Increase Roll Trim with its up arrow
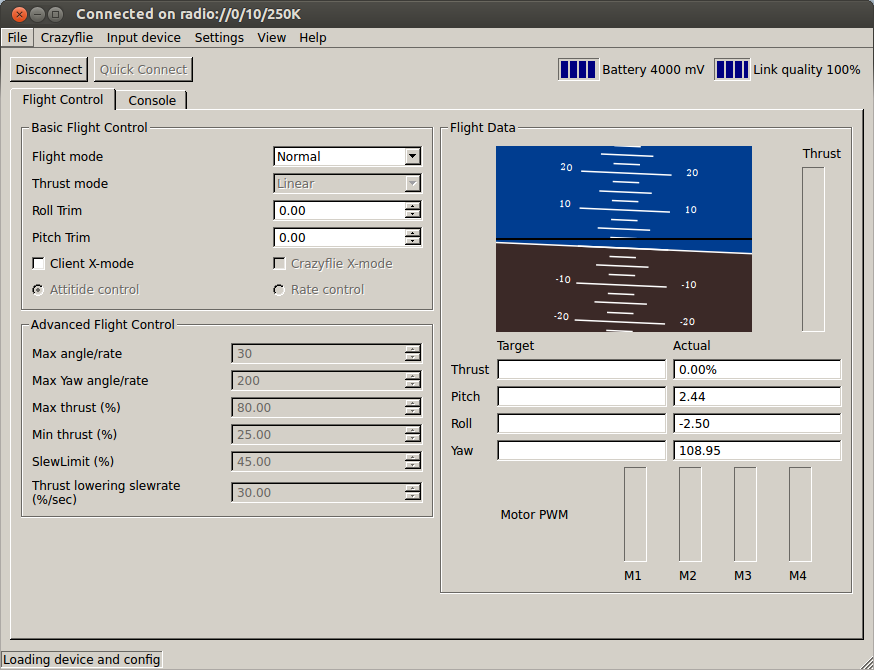This screenshot has height=670, width=874. tap(412, 206)
